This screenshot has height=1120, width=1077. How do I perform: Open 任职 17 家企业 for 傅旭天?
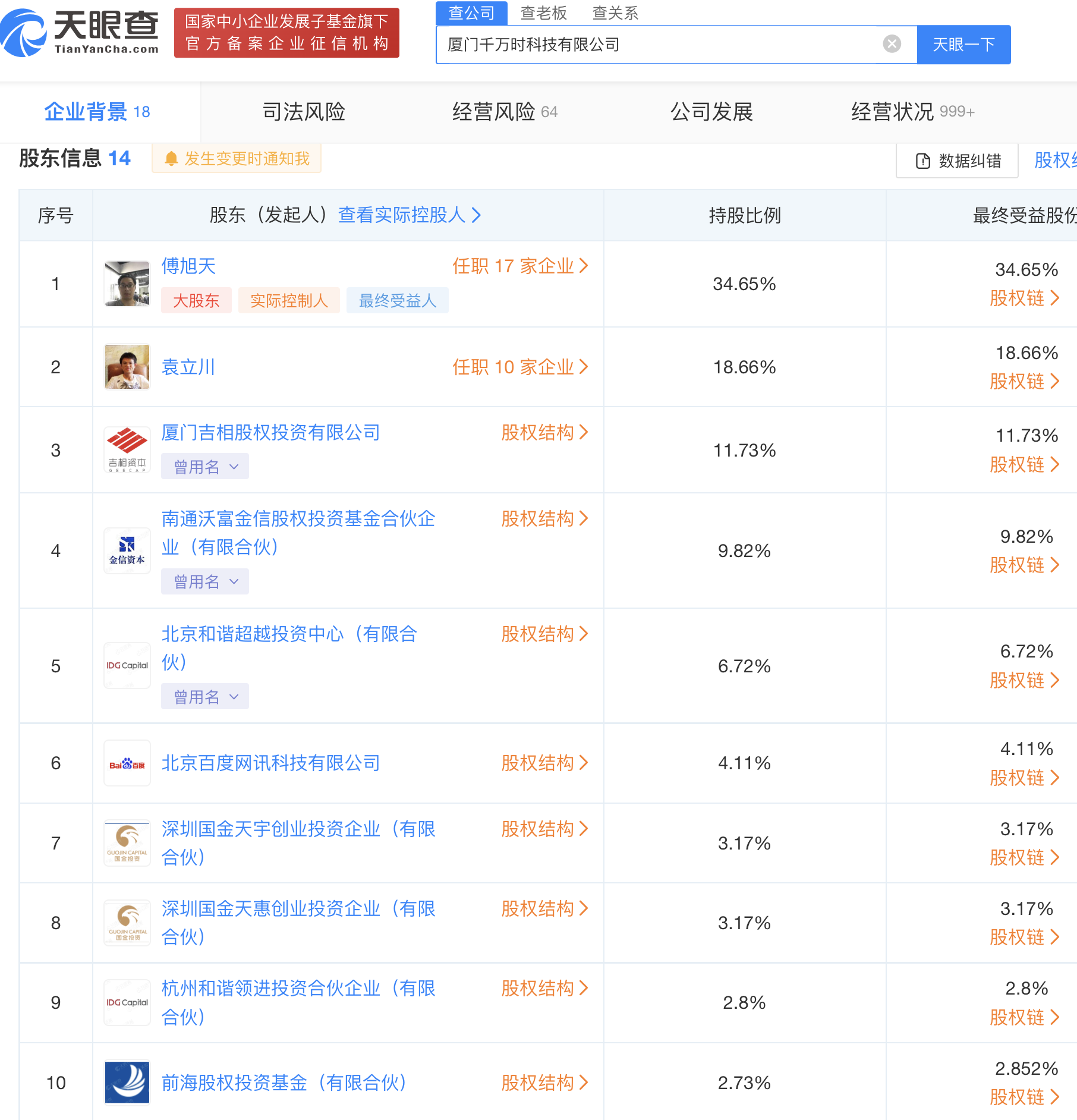tap(521, 266)
